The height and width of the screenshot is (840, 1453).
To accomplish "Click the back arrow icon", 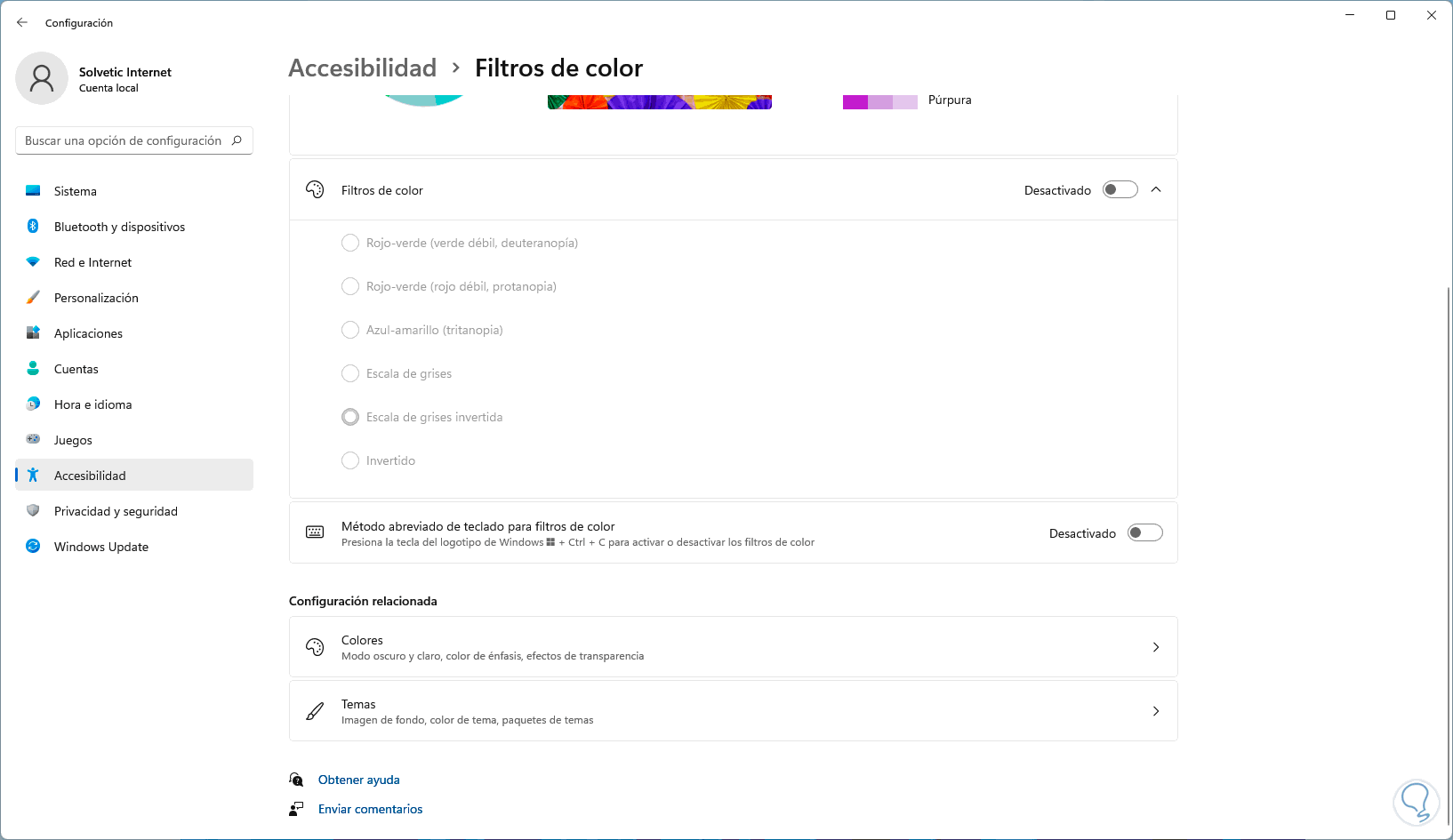I will pos(22,22).
